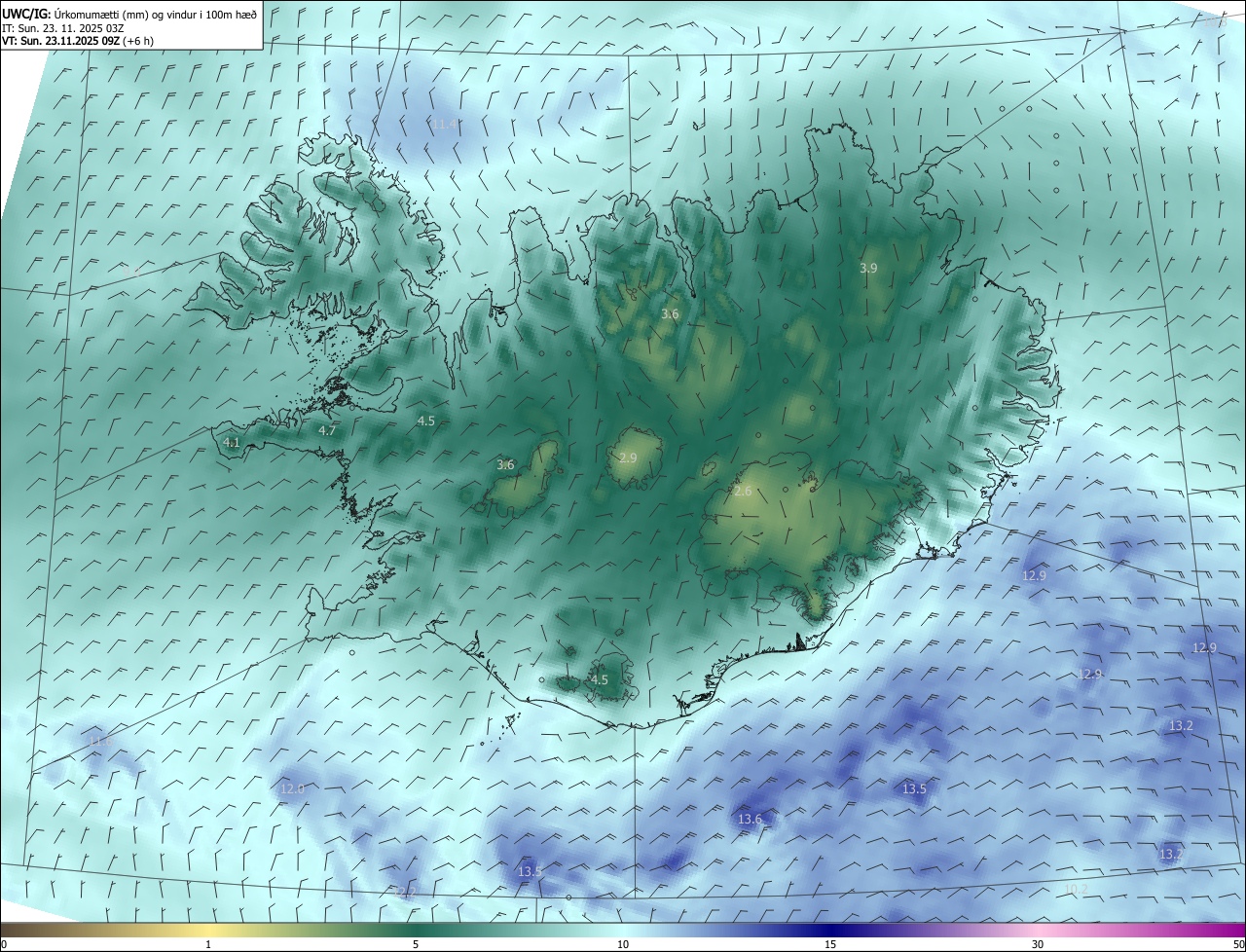The height and width of the screenshot is (952, 1246).
Task: Click the 5 tick label on the color scale
Action: pyautogui.click(x=416, y=945)
